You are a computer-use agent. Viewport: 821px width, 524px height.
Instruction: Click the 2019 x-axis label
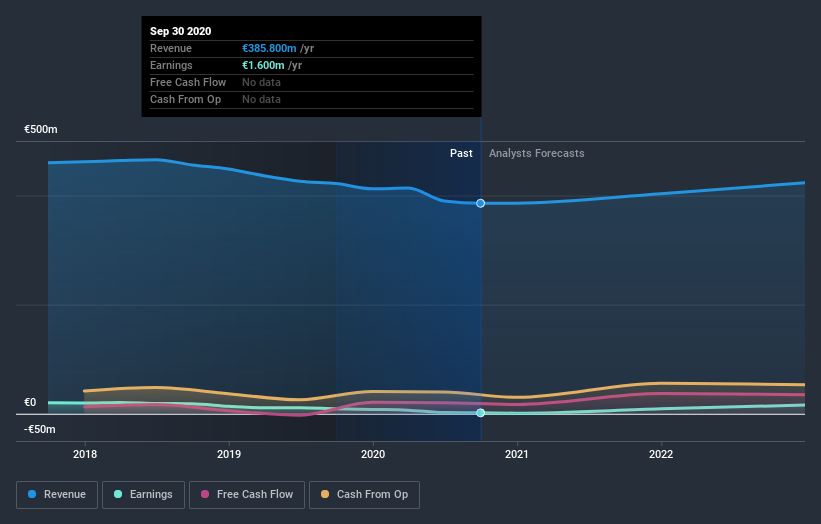[x=229, y=454]
